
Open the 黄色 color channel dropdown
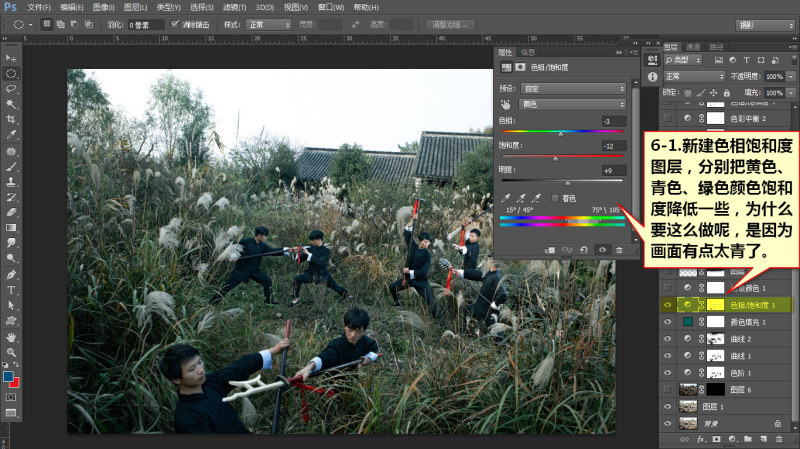pyautogui.click(x=573, y=104)
